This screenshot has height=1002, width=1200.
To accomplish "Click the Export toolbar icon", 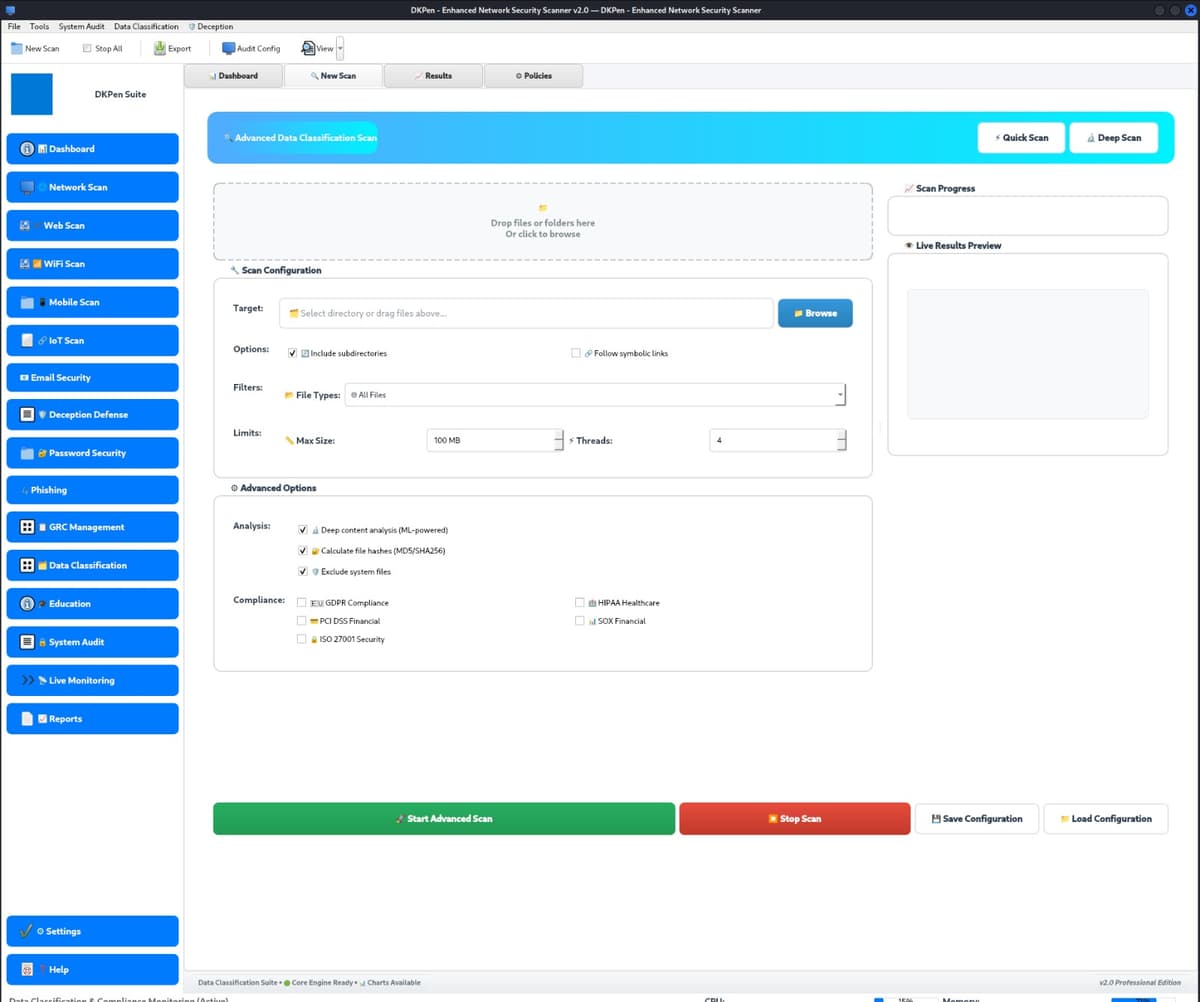I will pyautogui.click(x=171, y=48).
